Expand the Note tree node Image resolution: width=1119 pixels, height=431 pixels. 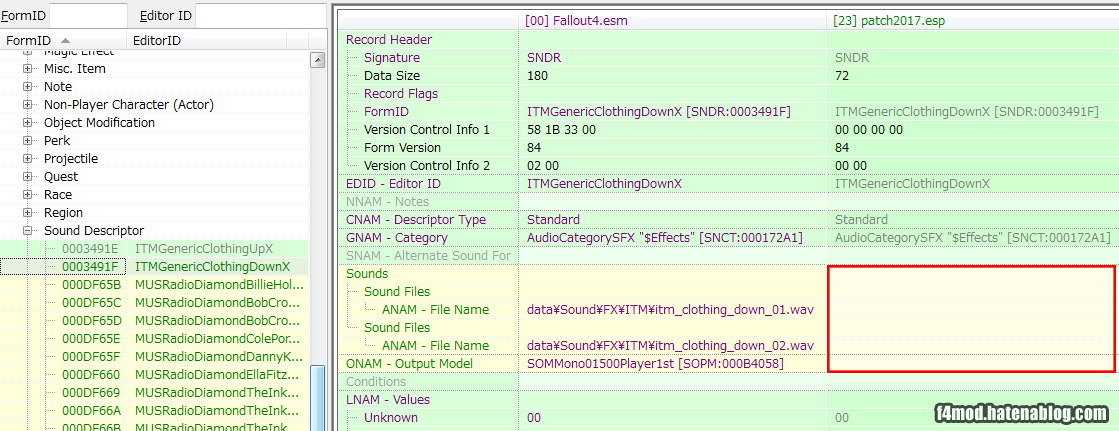tap(28, 86)
